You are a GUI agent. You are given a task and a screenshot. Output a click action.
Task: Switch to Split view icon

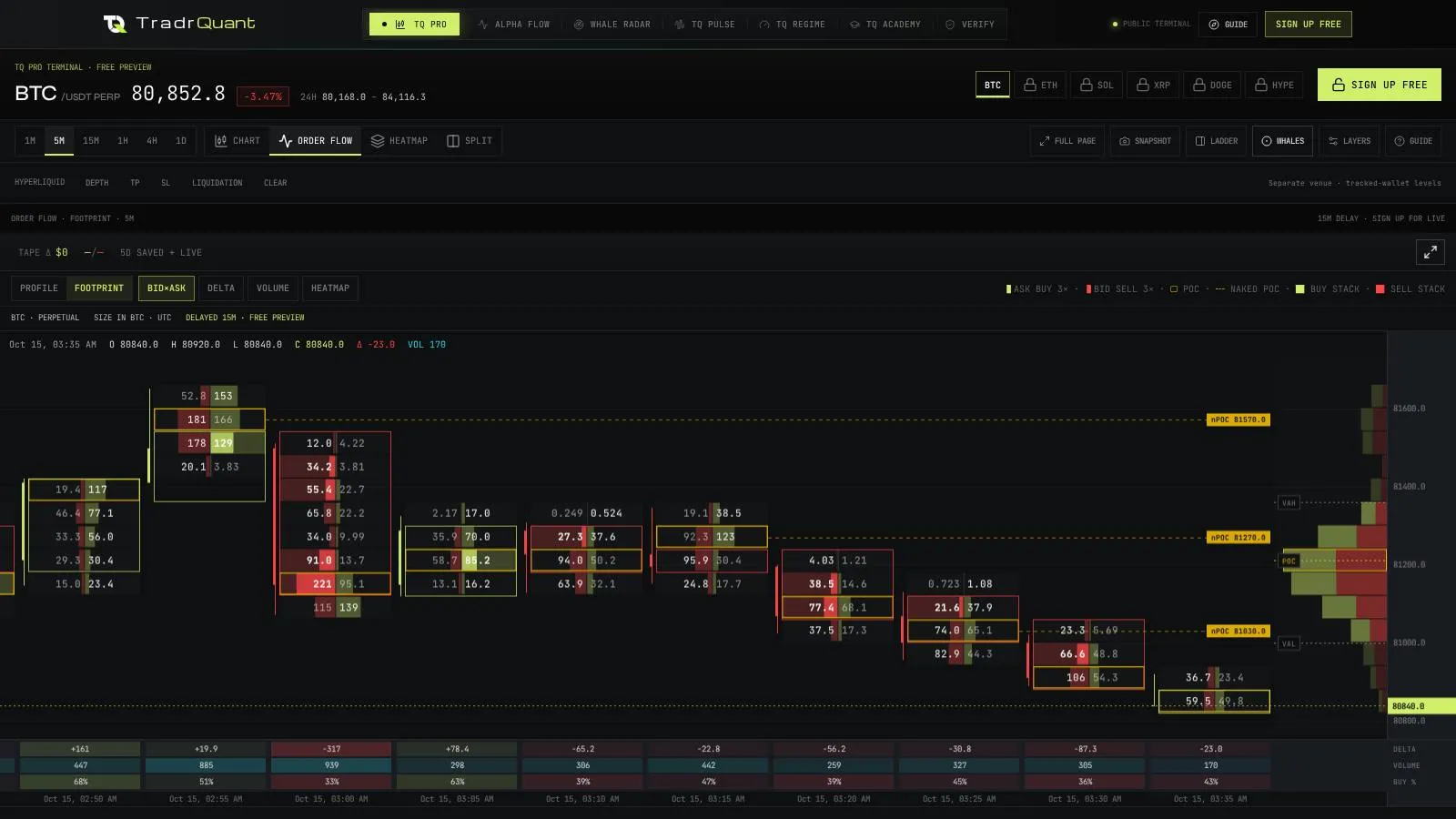click(453, 141)
